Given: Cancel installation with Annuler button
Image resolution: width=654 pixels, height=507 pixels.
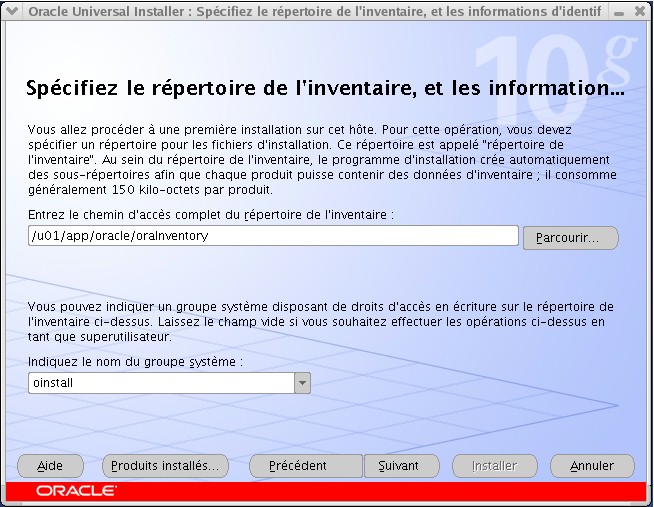Looking at the screenshot, I should 592,466.
